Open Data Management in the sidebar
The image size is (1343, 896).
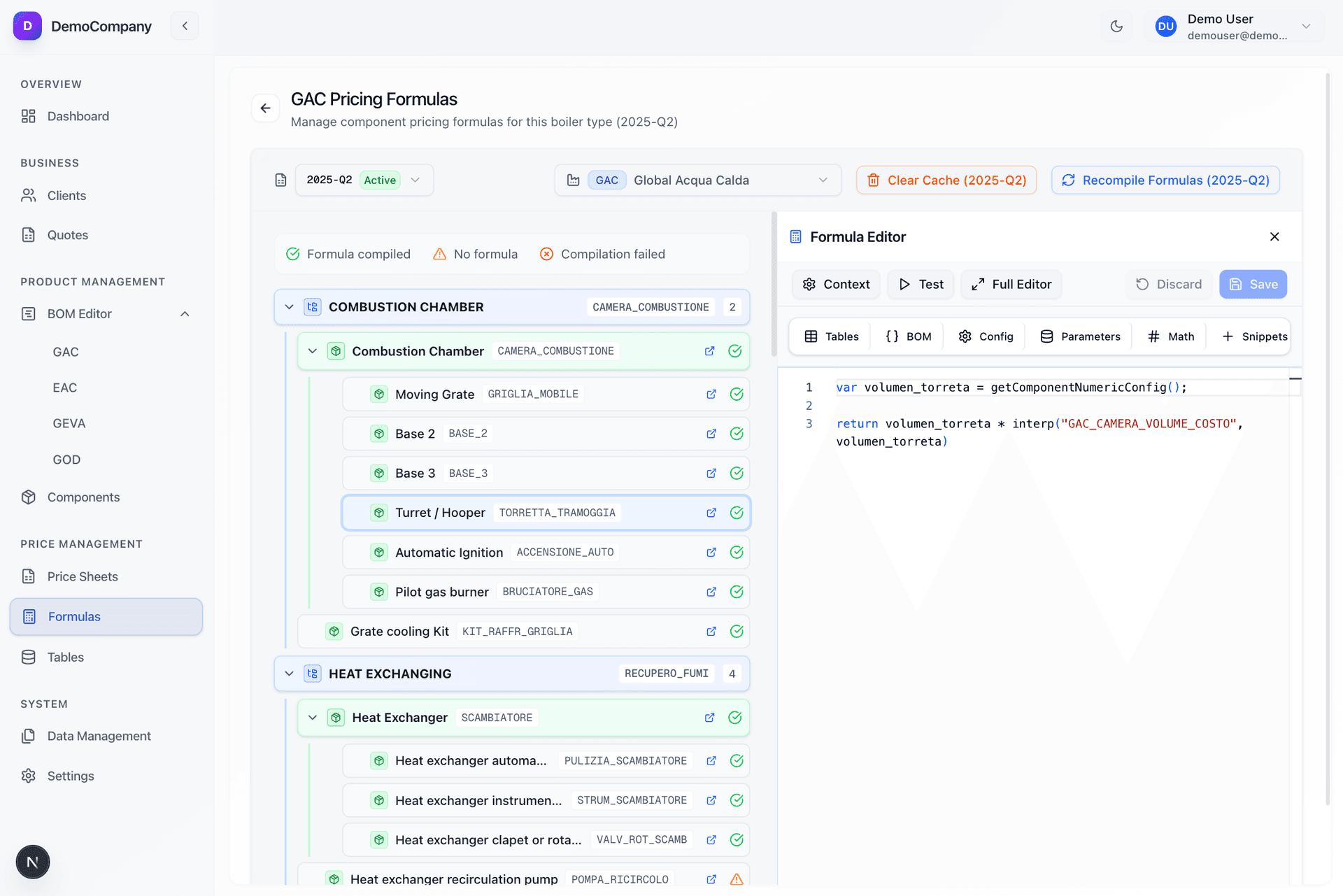(x=106, y=736)
